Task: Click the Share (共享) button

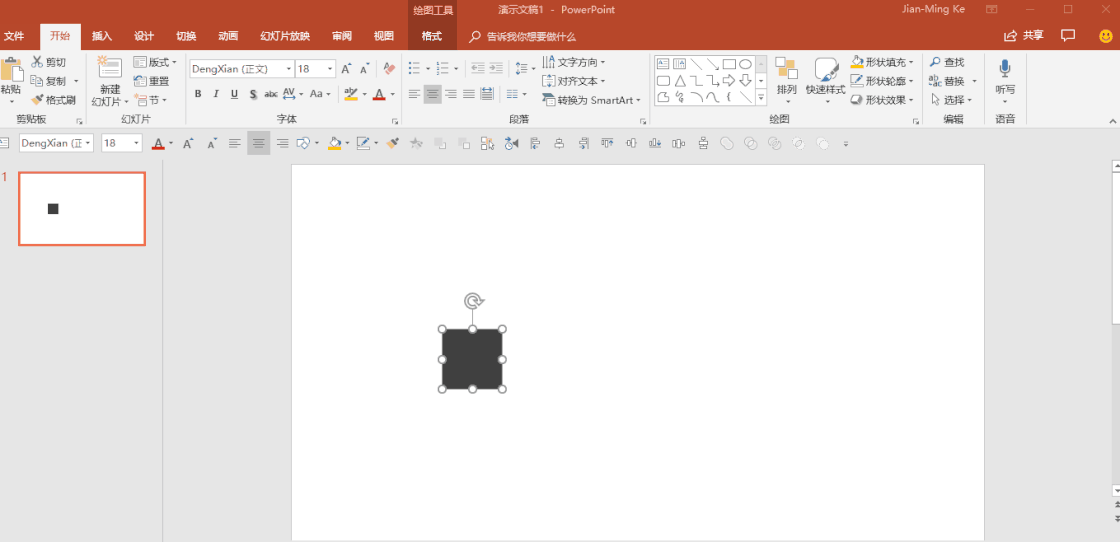Action: point(1024,35)
